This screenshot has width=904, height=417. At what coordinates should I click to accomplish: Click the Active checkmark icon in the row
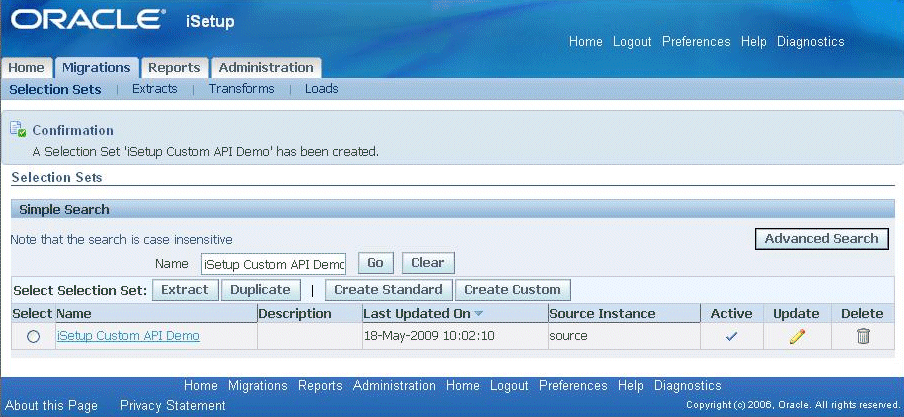(x=732, y=336)
